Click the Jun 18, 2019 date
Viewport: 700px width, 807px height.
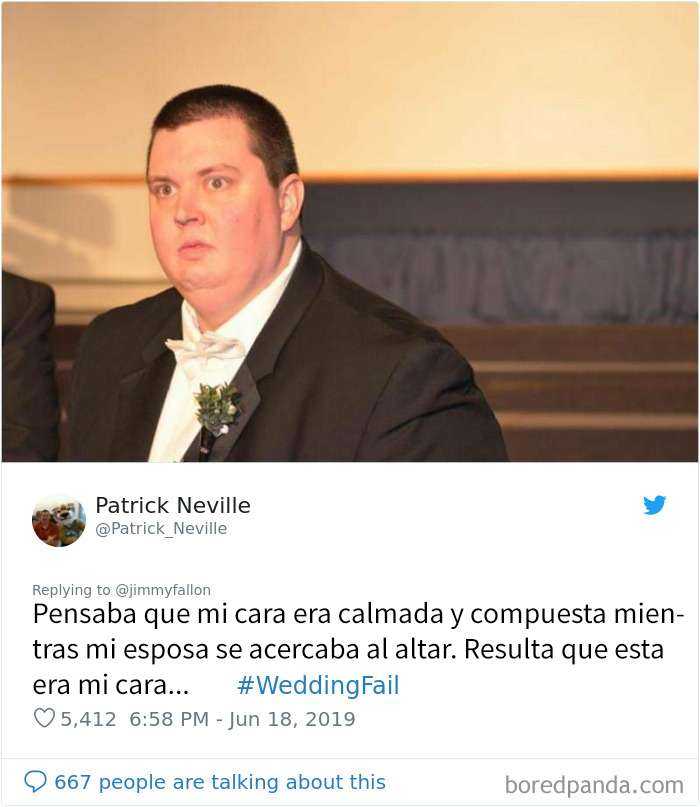pos(292,720)
